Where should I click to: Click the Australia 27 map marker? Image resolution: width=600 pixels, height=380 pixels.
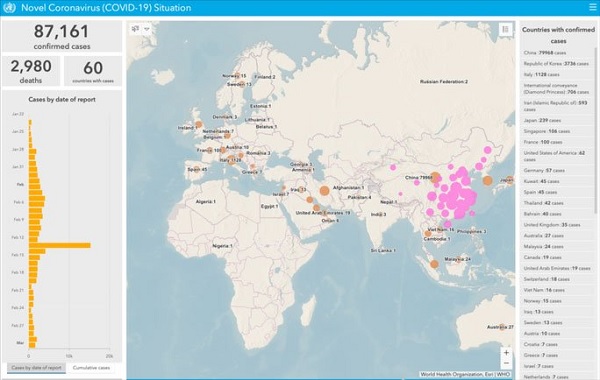502,327
